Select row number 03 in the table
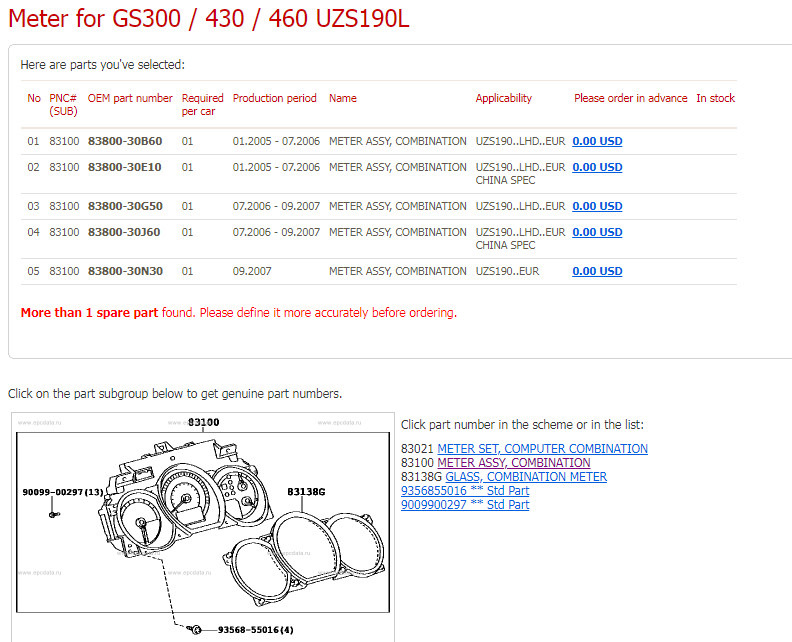 tap(33, 206)
